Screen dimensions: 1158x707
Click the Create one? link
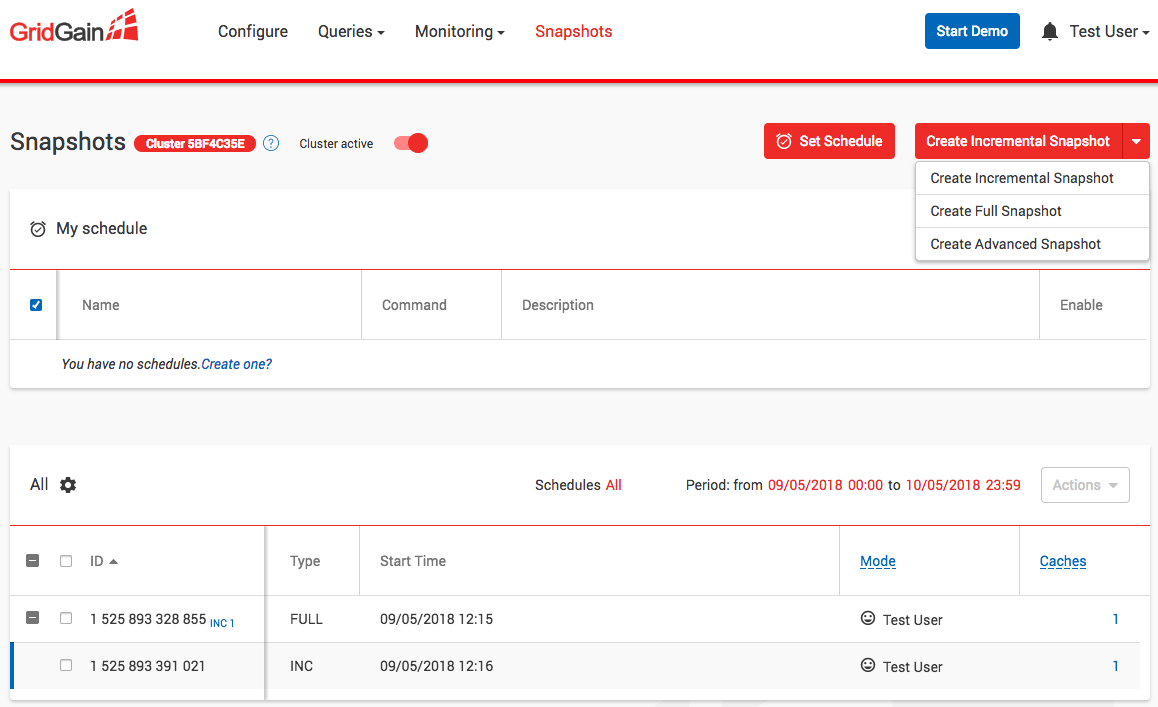(x=236, y=364)
